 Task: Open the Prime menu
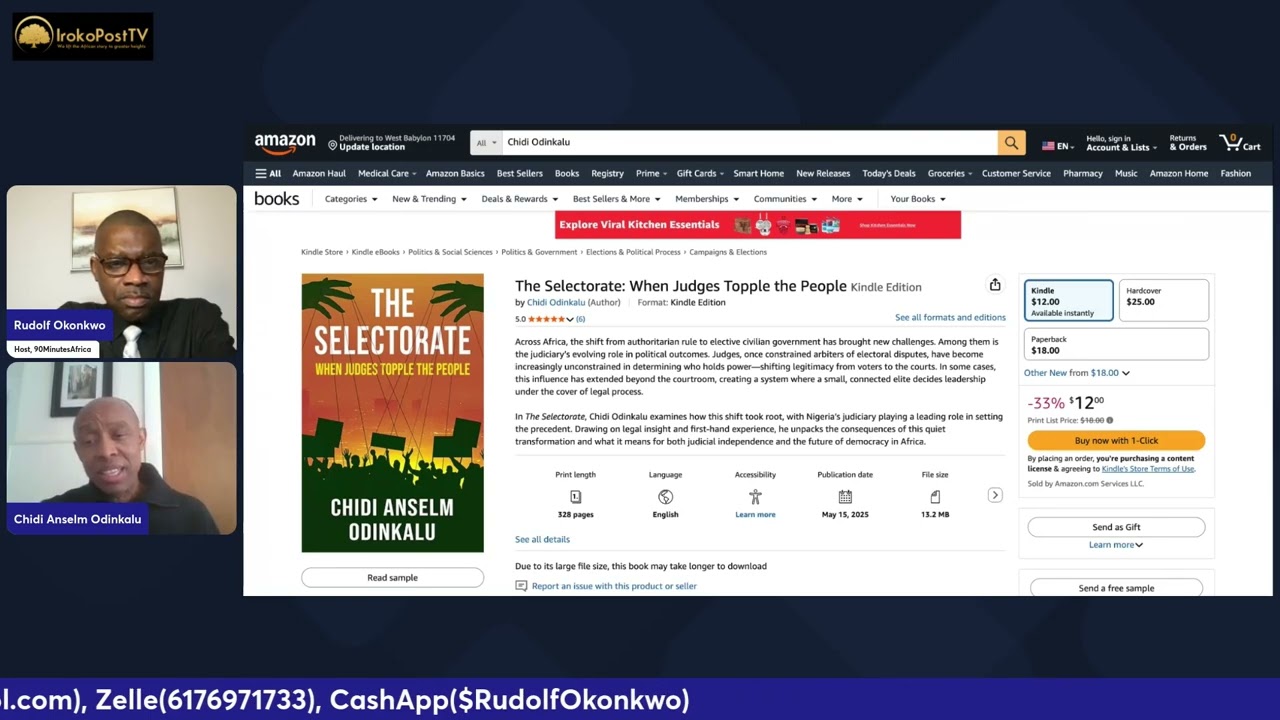pyautogui.click(x=652, y=173)
